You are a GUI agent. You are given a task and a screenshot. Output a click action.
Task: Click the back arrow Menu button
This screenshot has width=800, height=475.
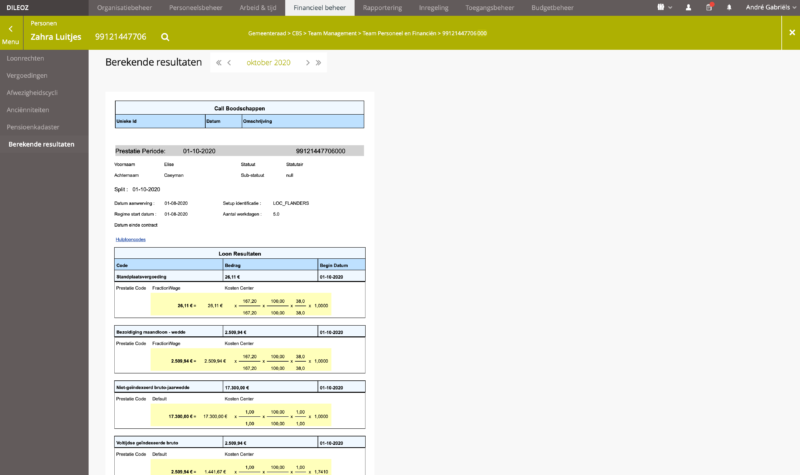tap(10, 34)
